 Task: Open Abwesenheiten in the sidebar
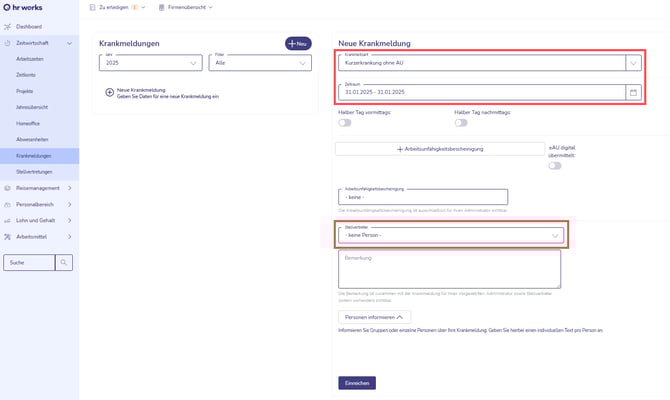(34, 139)
